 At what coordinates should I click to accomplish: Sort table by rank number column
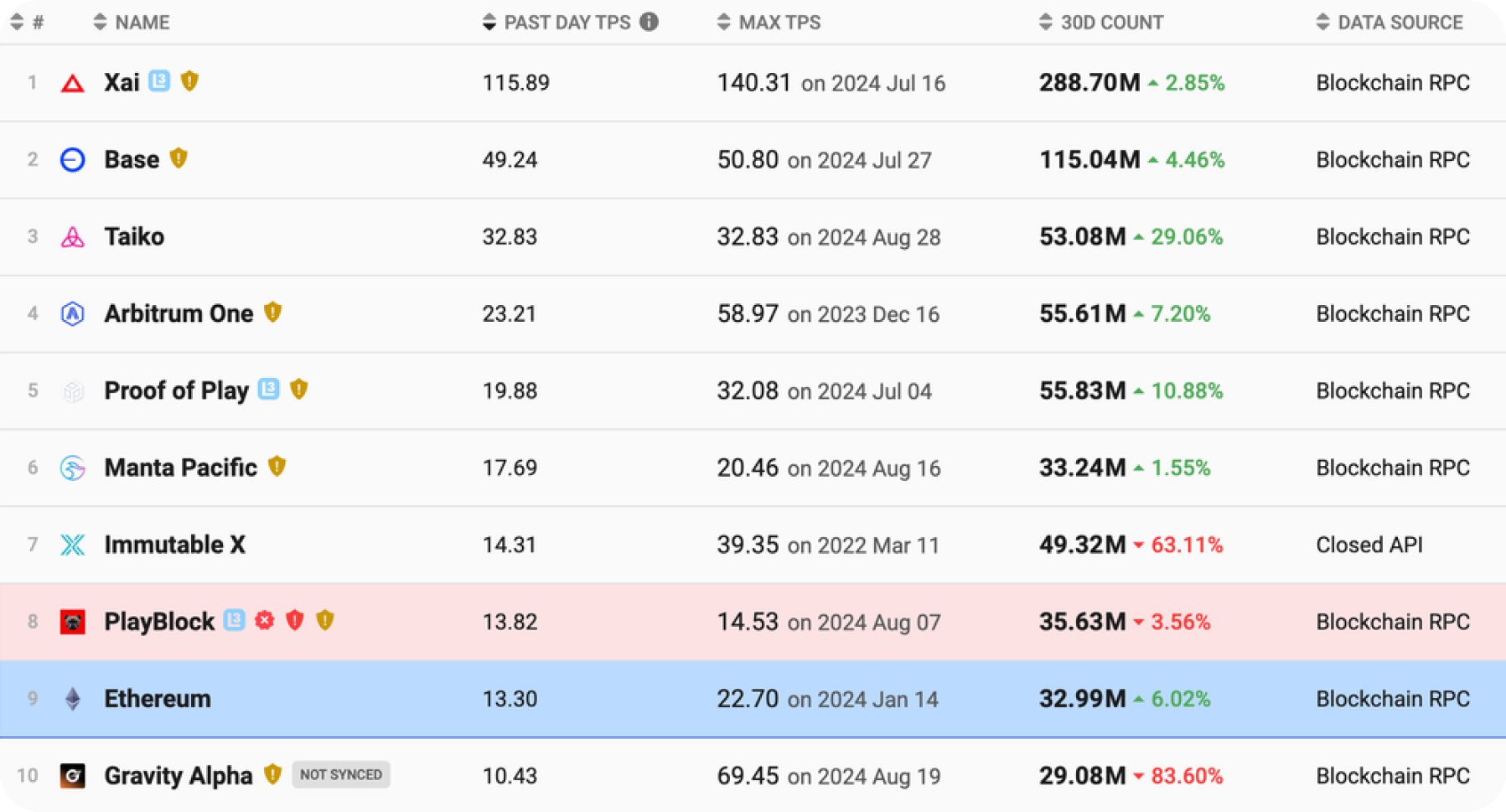click(28, 23)
